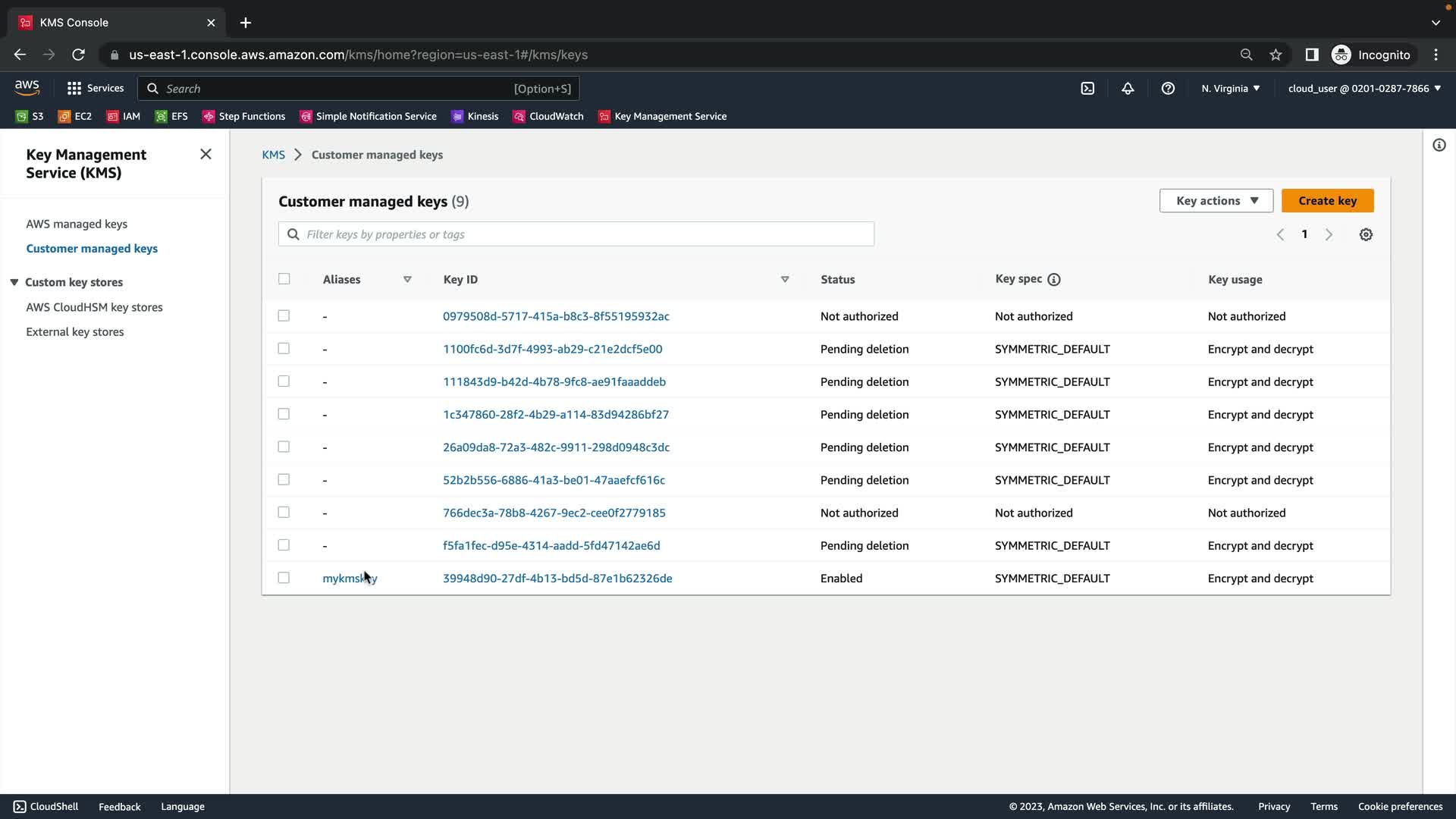Screen dimensions: 1456x819
Task: Tick the checkbox for key 0979508d-5717
Action: [x=284, y=315]
